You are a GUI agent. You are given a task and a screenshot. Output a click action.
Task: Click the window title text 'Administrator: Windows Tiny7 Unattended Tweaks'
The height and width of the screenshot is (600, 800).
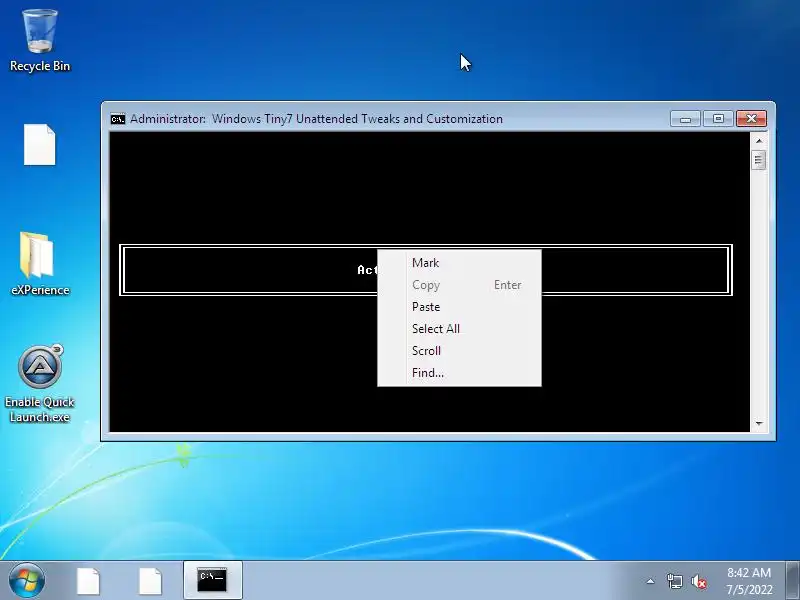(316, 119)
